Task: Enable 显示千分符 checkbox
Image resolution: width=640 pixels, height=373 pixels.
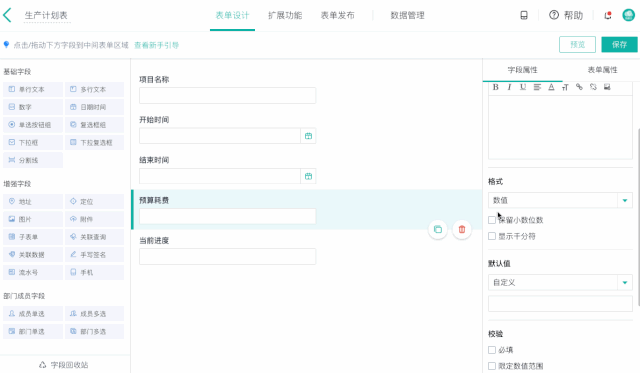Action: pos(492,236)
